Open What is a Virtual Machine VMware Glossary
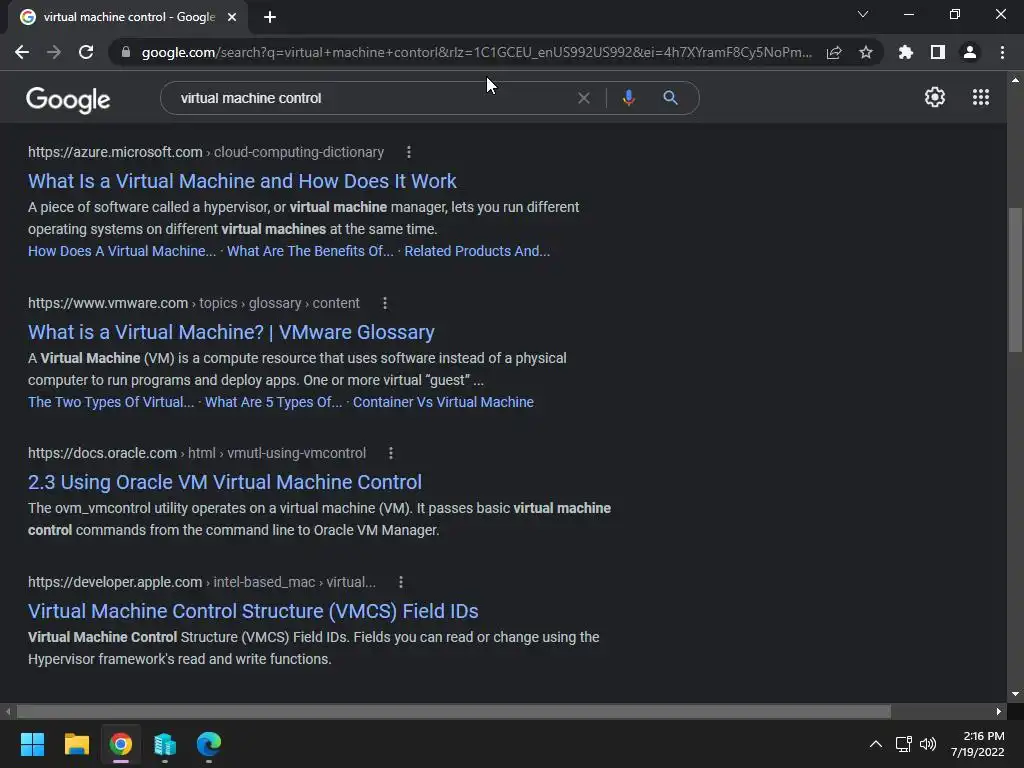The height and width of the screenshot is (768, 1024). [x=231, y=332]
